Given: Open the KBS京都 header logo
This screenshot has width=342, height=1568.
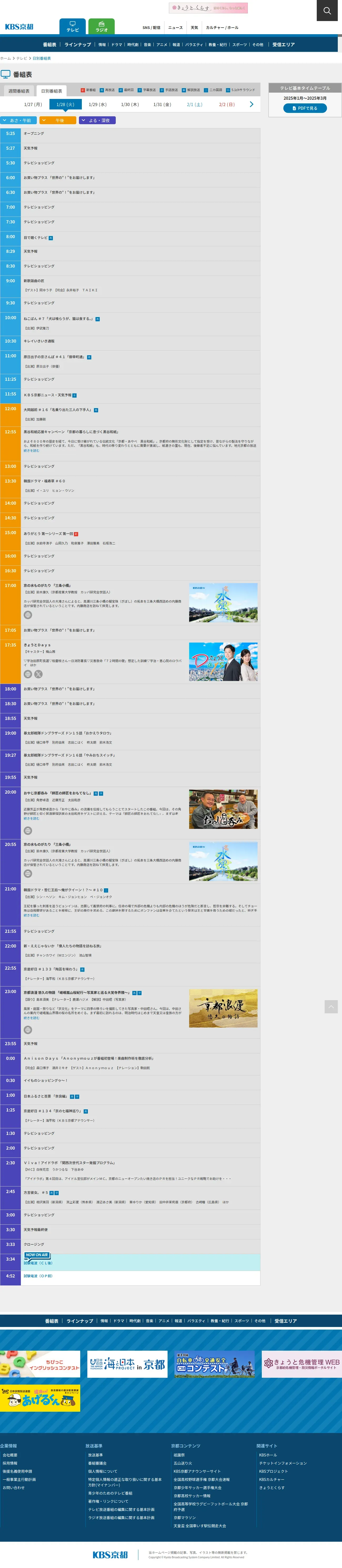Looking at the screenshot, I should [19, 27].
